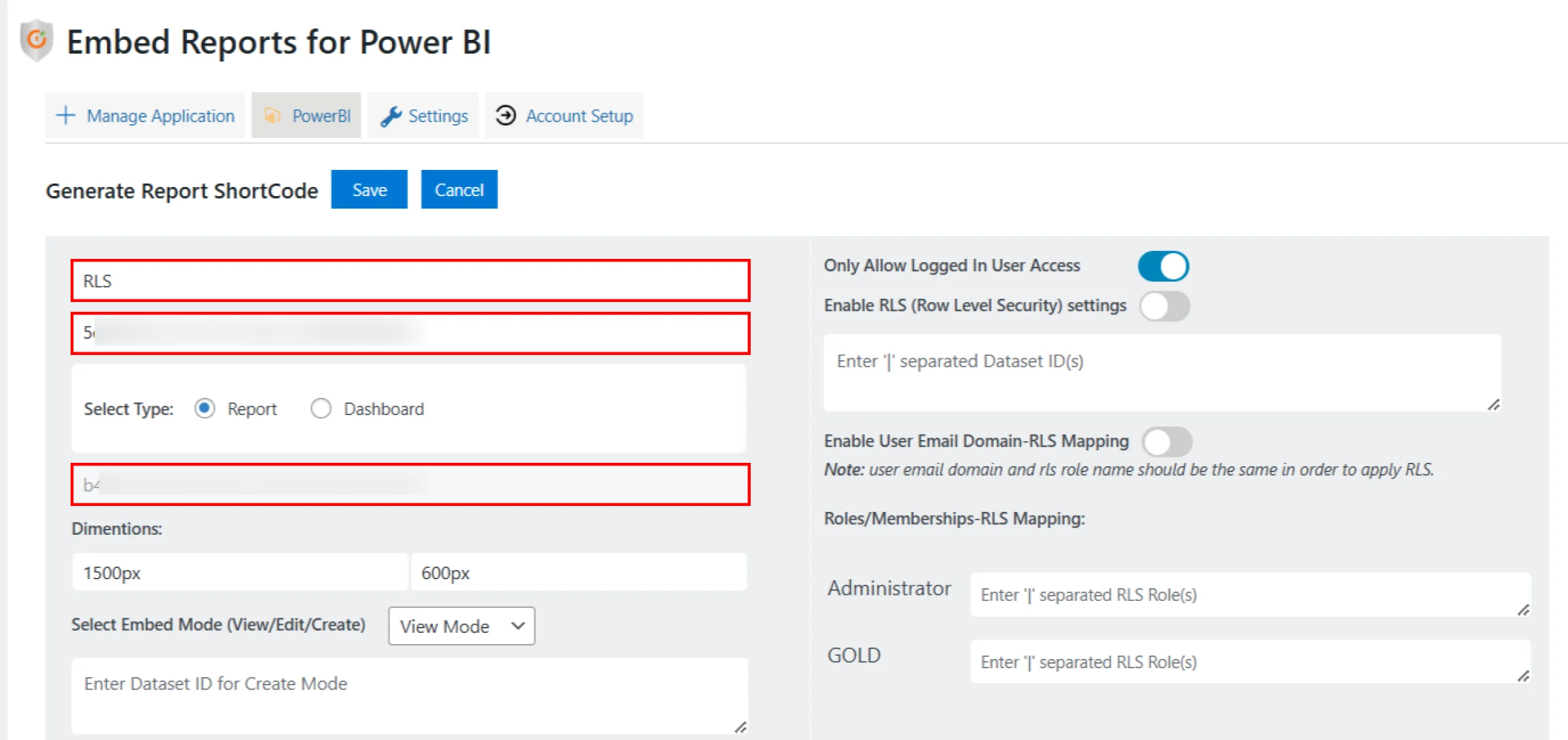Click the Embed Reports for Power BI title
Screen dimensions: 1568x740
click(278, 42)
